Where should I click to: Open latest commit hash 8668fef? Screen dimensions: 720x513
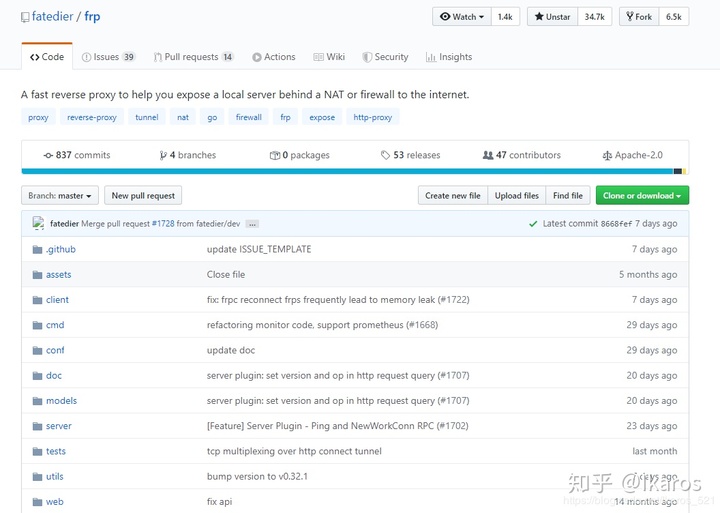pyautogui.click(x=616, y=224)
